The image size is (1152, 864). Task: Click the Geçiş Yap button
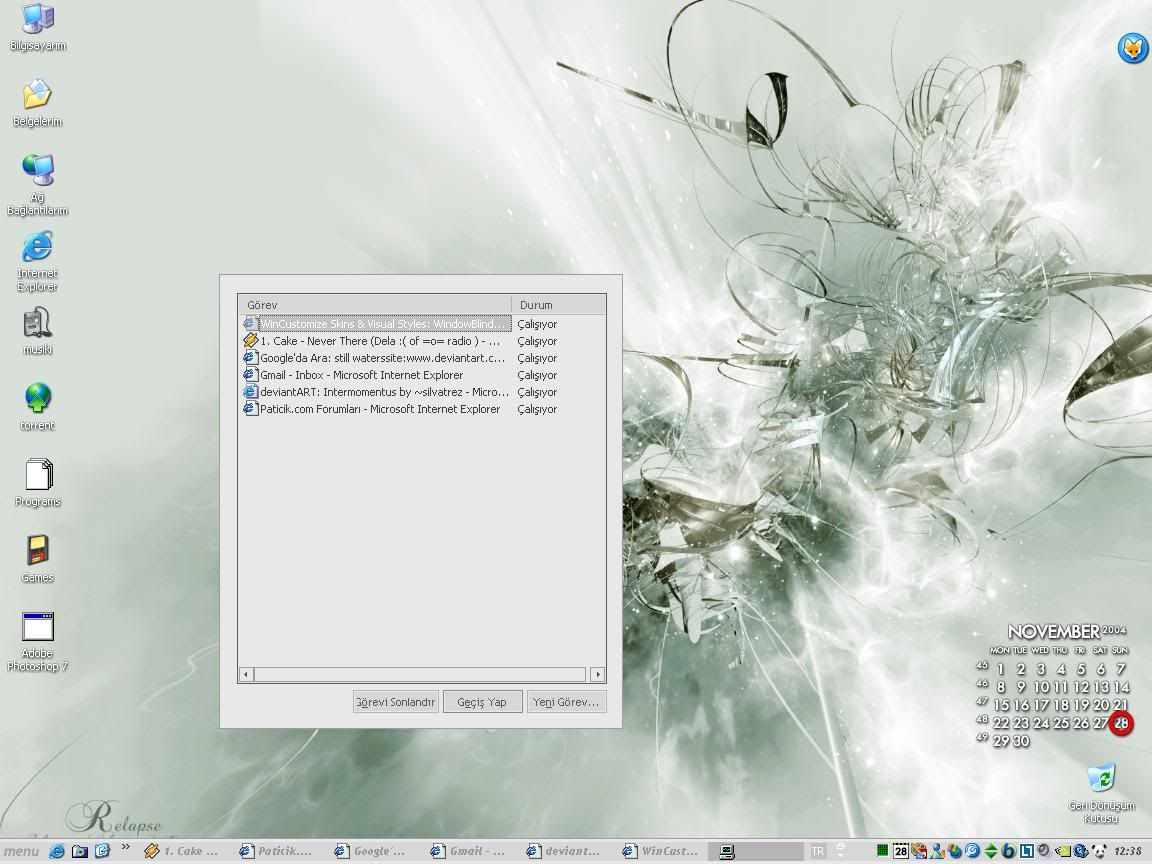[482, 702]
